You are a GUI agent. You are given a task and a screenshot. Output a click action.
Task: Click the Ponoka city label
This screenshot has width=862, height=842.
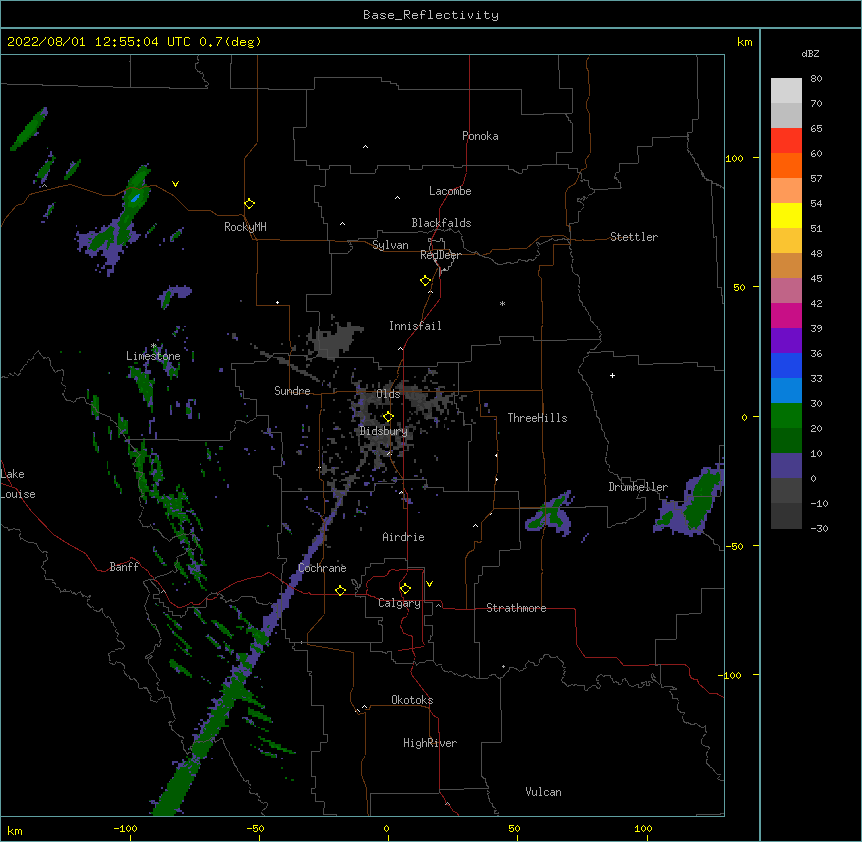(480, 136)
